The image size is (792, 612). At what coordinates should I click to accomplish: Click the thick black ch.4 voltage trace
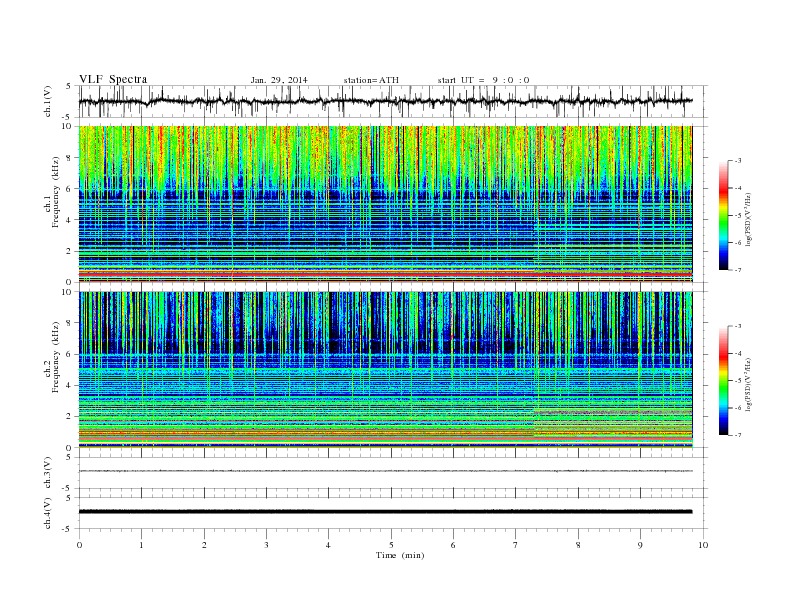pos(385,512)
